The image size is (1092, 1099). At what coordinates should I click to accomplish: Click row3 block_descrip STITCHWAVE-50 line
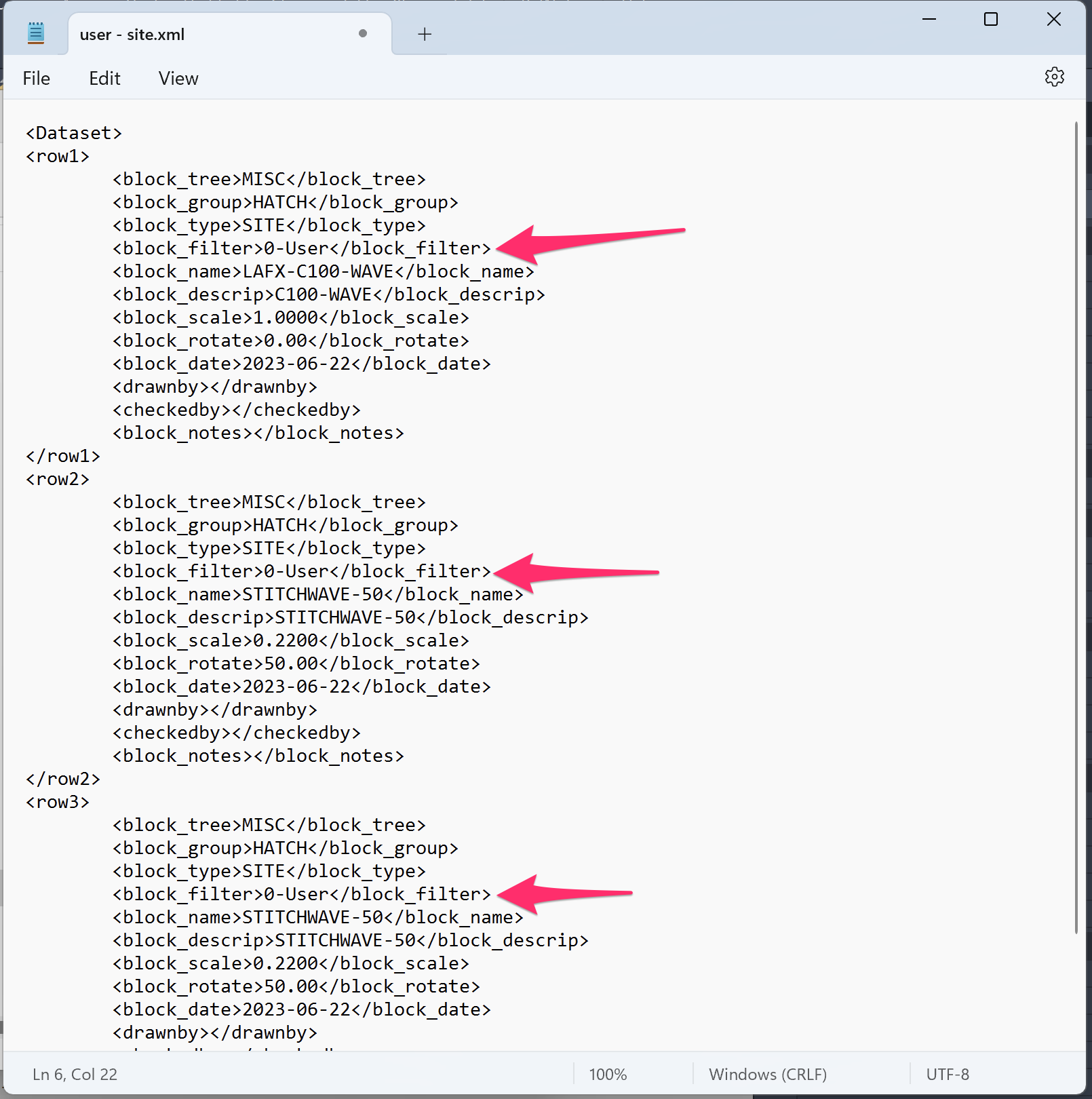click(x=351, y=940)
